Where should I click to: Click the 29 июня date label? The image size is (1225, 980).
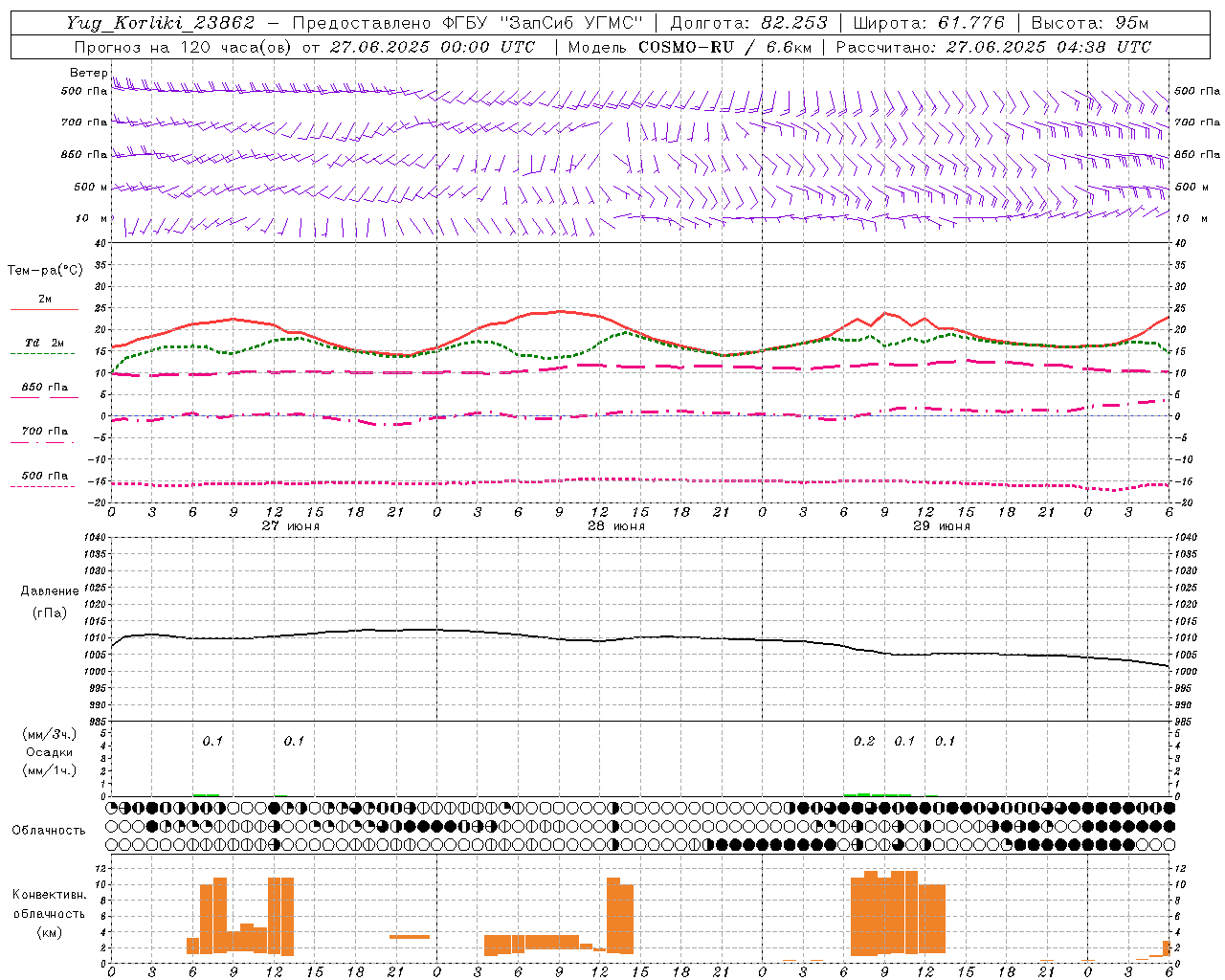tap(942, 526)
